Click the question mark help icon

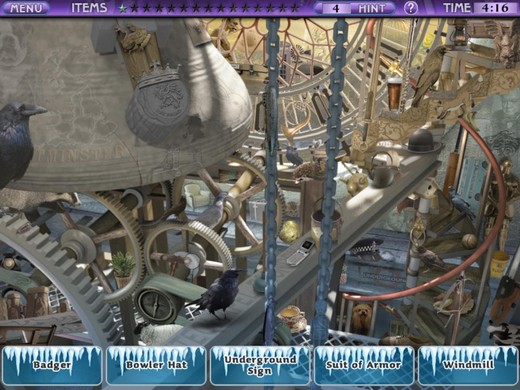[x=411, y=8]
